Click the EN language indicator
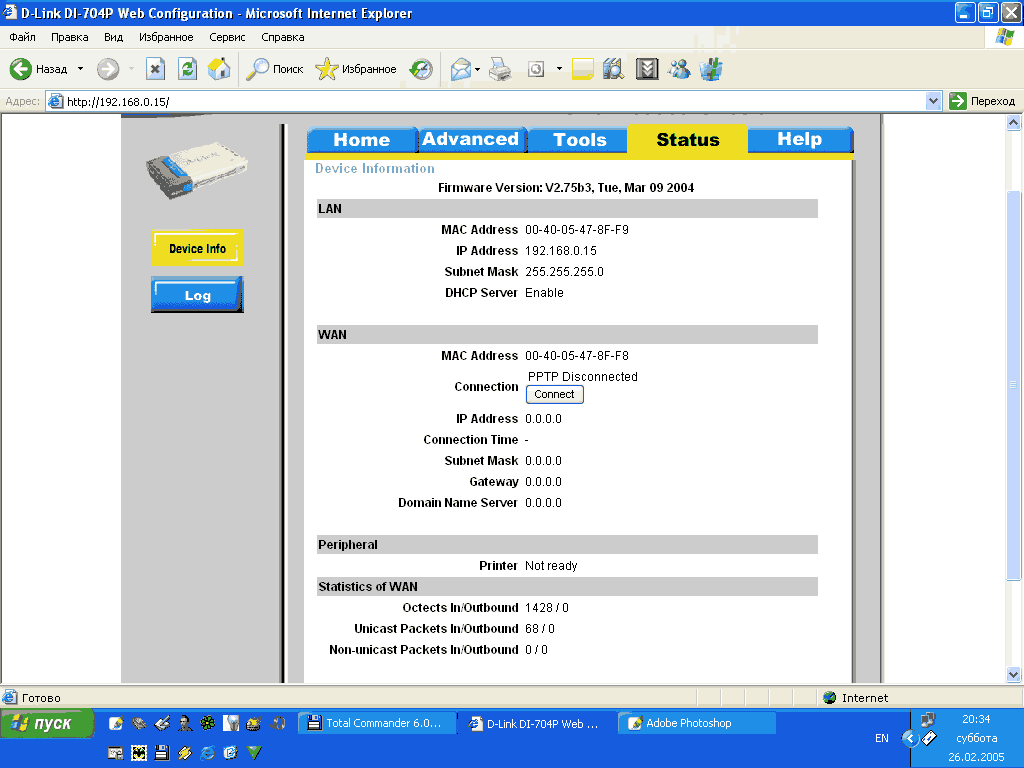This screenshot has width=1024, height=768. (882, 738)
